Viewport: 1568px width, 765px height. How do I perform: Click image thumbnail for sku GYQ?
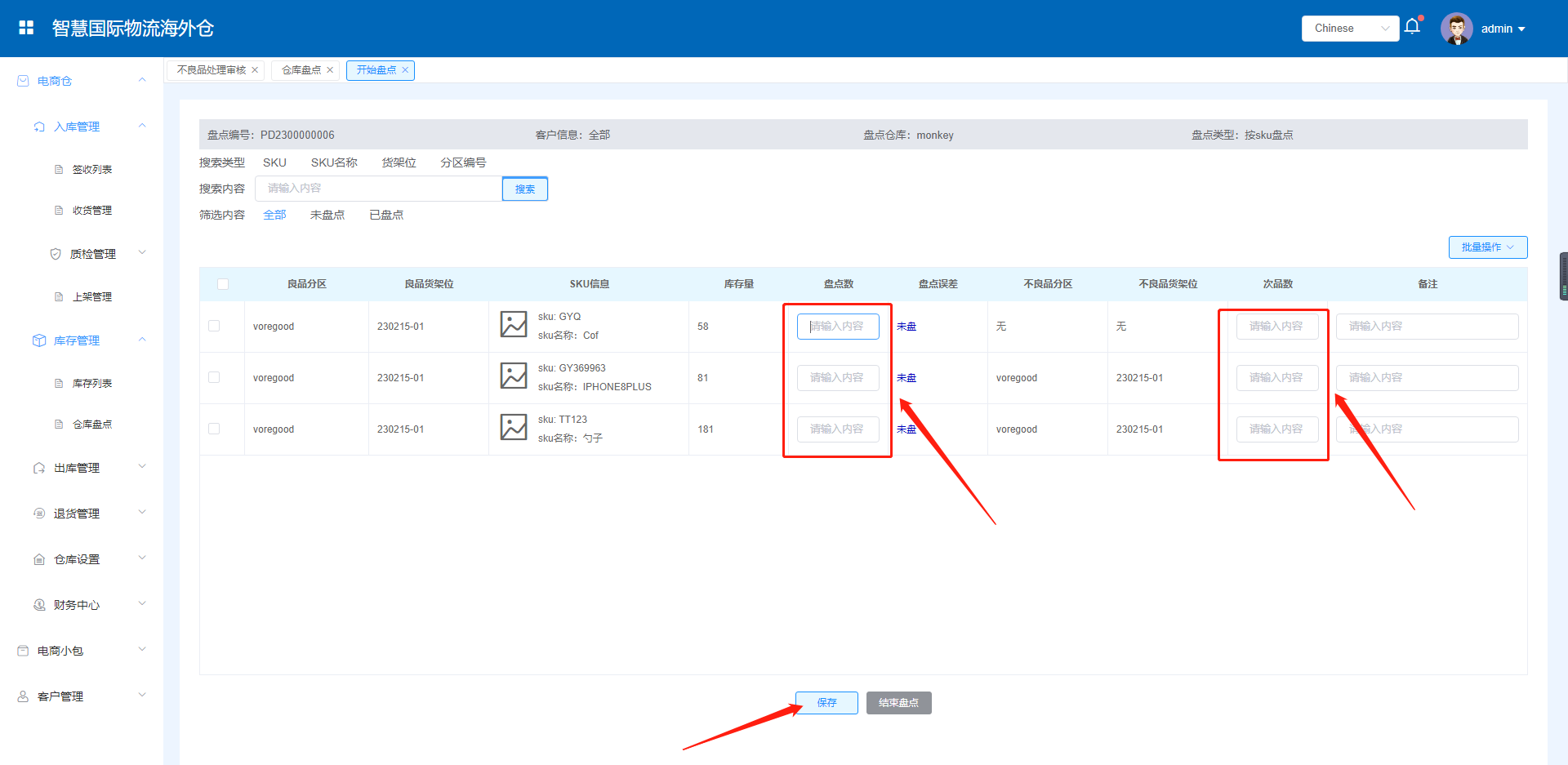[514, 325]
